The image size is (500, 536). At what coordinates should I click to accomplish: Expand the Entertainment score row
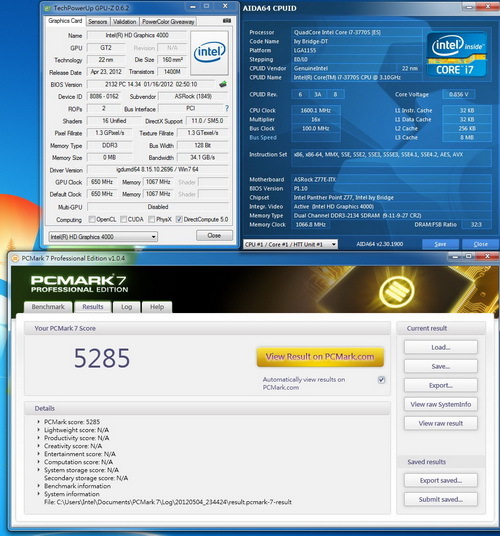39,454
